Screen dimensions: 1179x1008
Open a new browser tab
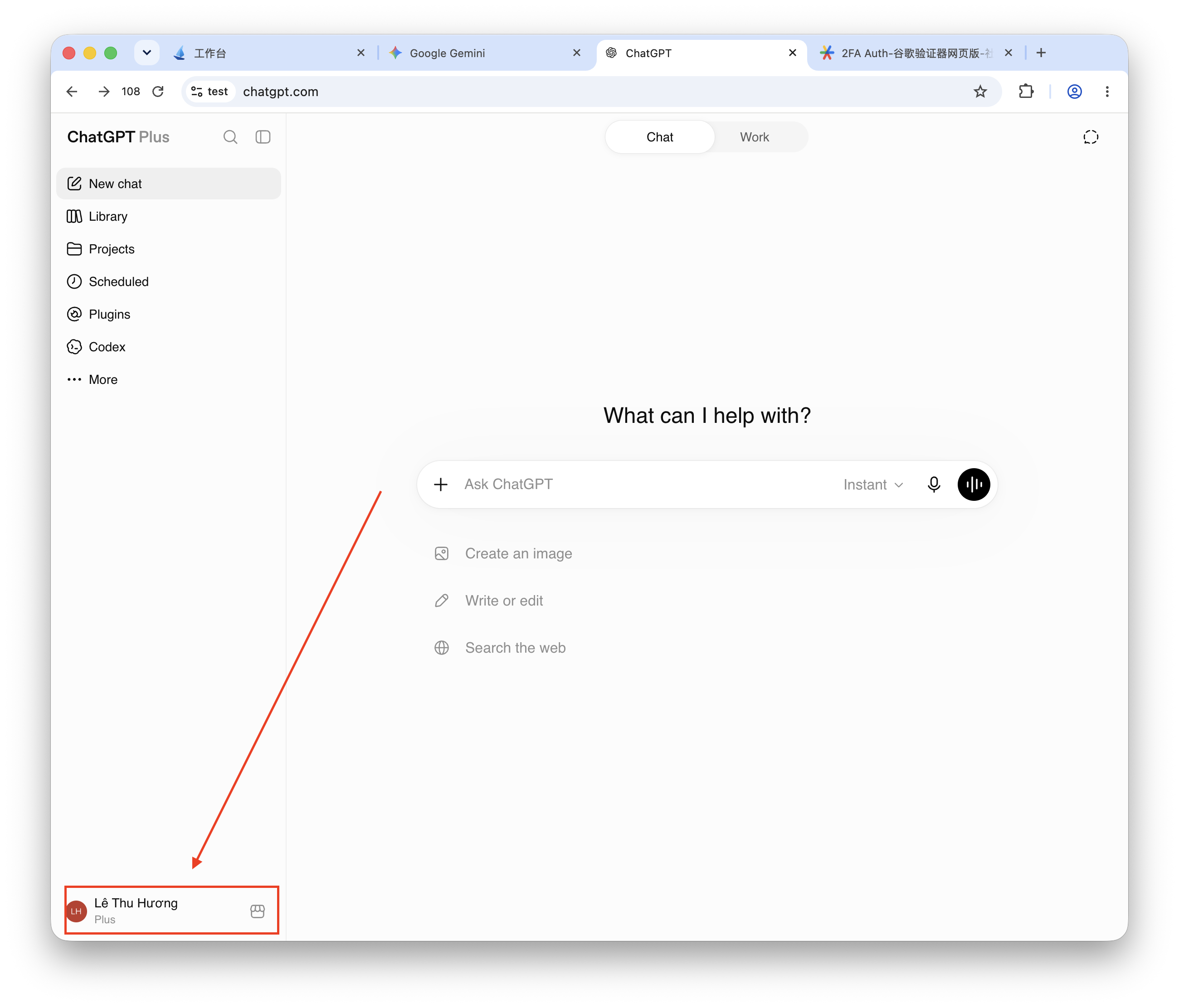coord(1041,53)
